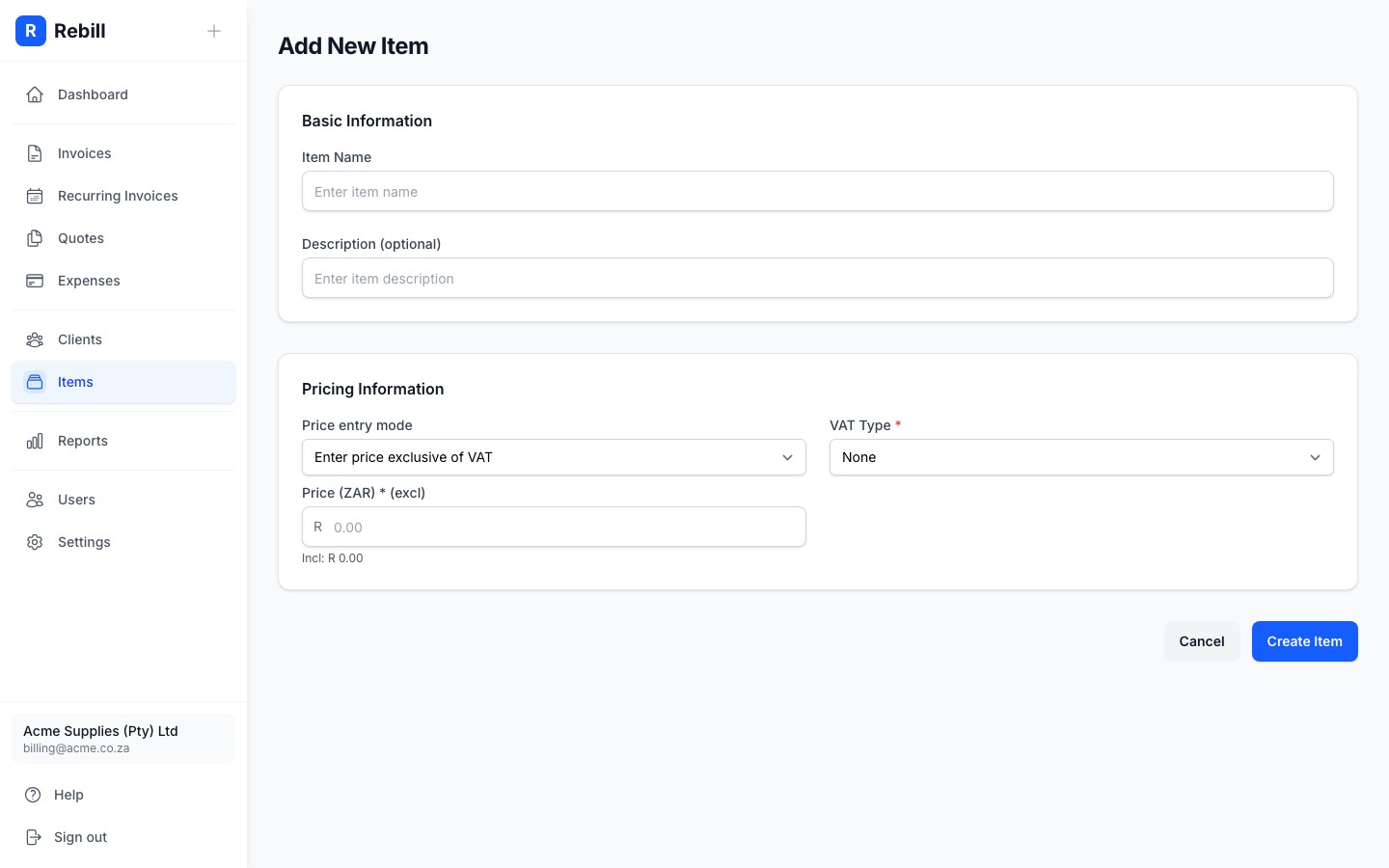1389x868 pixels.
Task: Click the Sign out icon
Action: click(35, 837)
